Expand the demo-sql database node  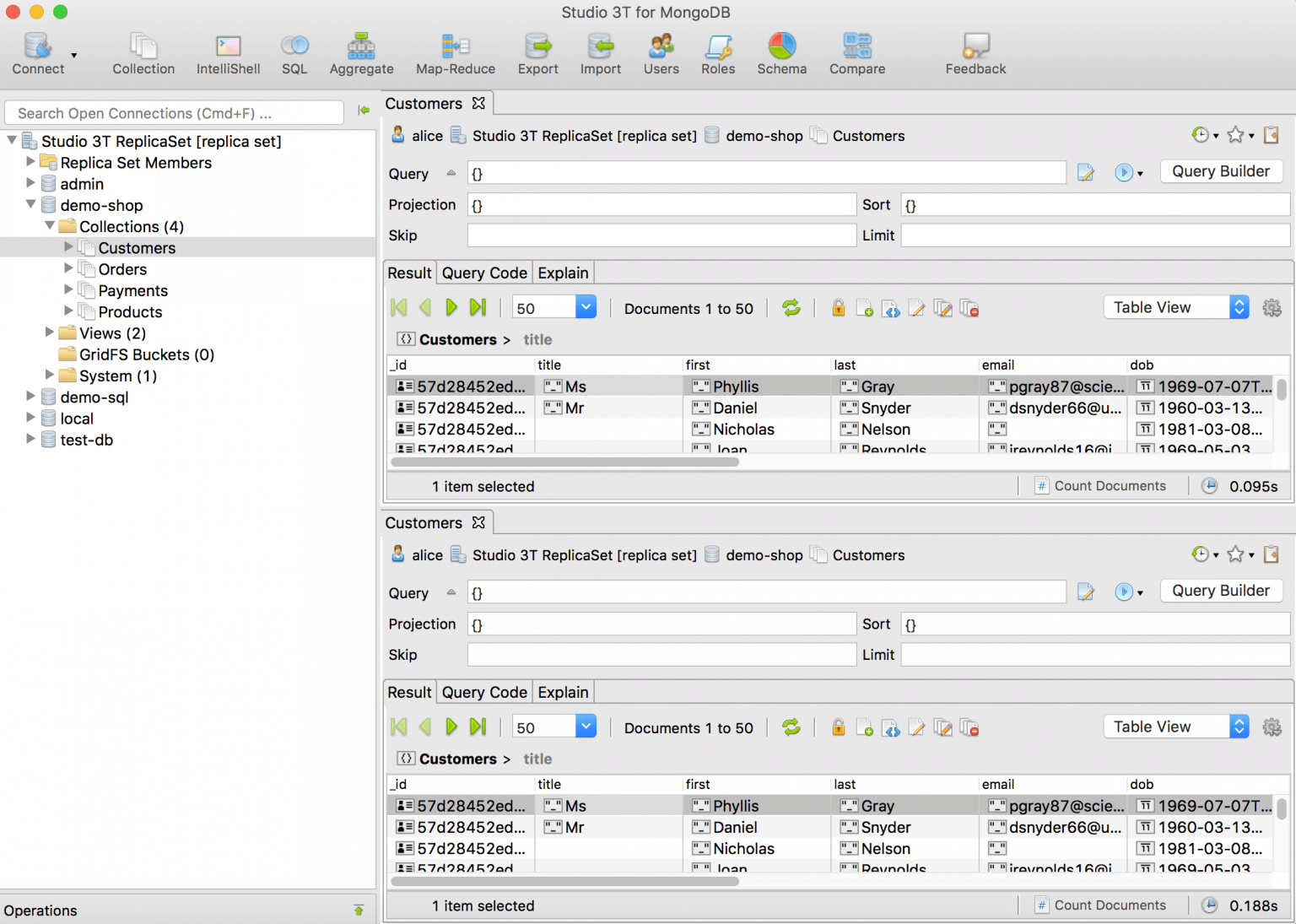[31, 397]
